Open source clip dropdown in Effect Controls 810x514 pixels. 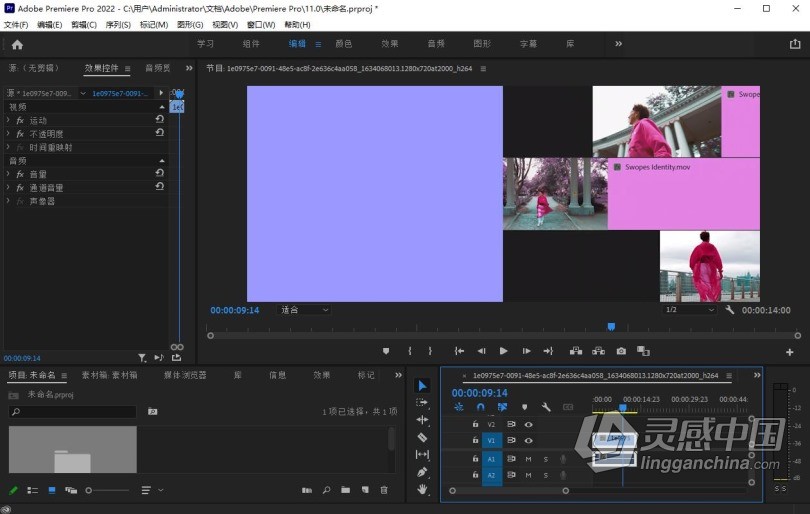[x=83, y=94]
